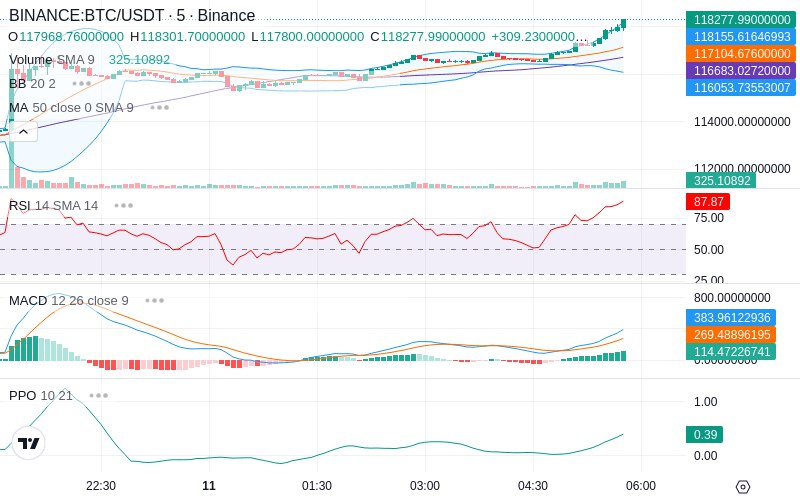This screenshot has width=800, height=500.
Task: Open more options for RSI indicator
Action: click(123, 206)
